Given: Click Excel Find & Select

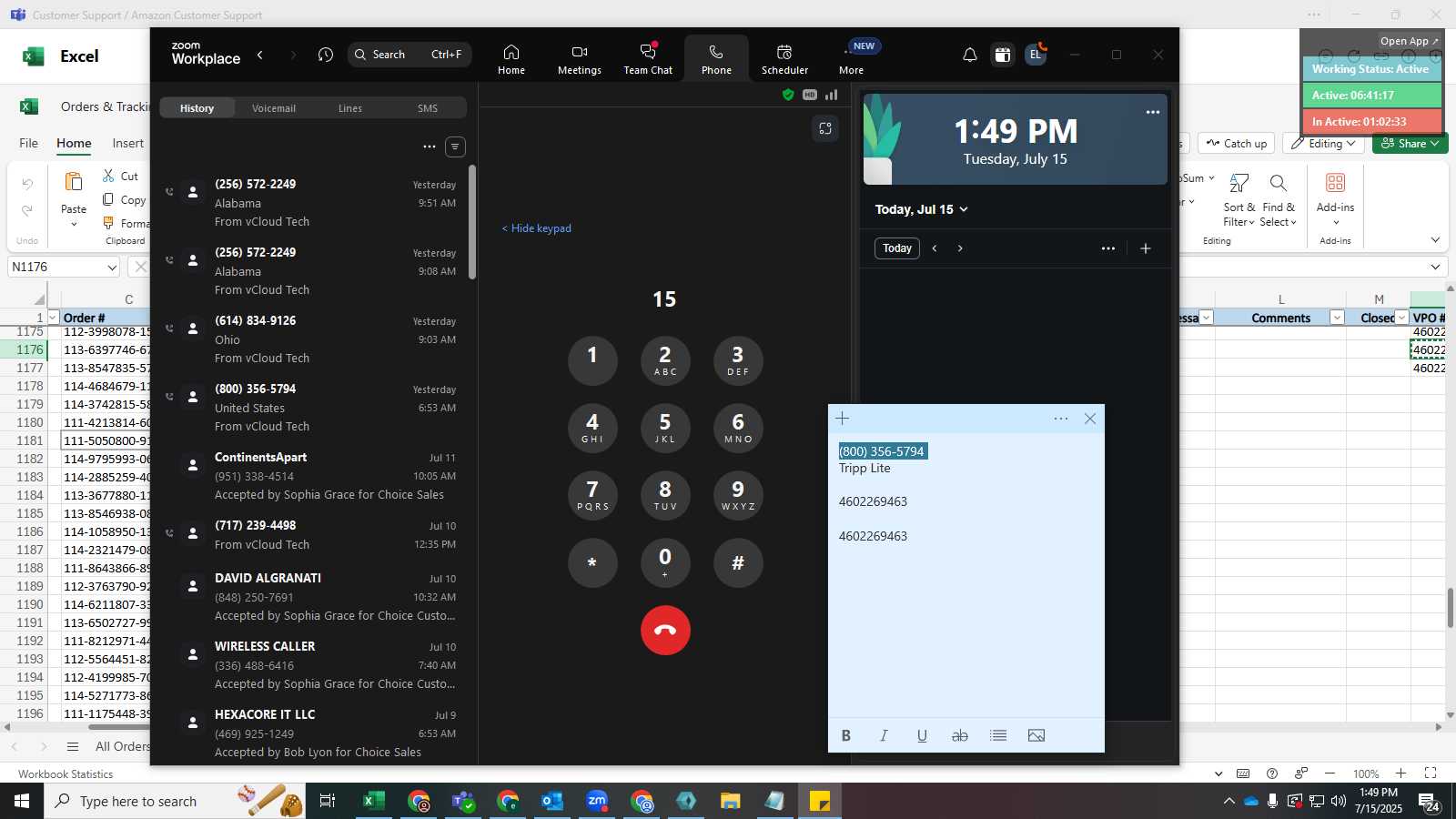Looking at the screenshot, I should pyautogui.click(x=1279, y=201).
